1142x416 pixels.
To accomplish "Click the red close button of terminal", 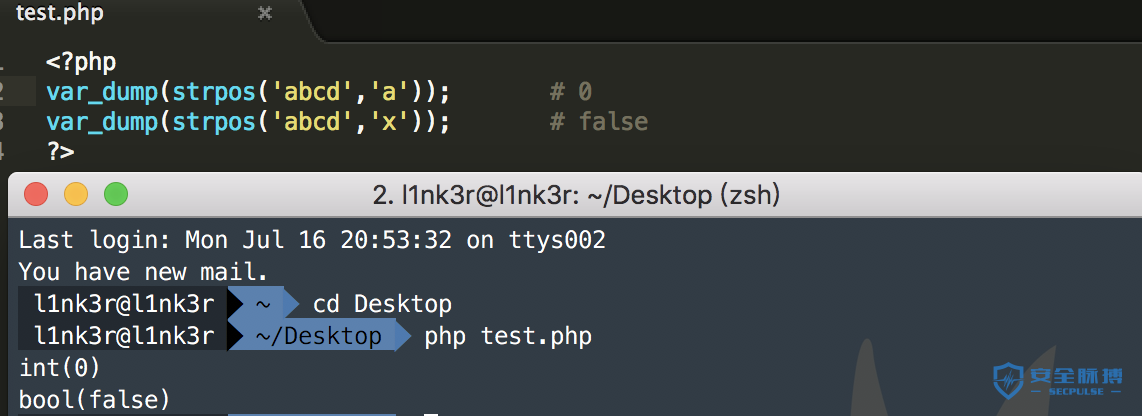I will pyautogui.click(x=36, y=195).
